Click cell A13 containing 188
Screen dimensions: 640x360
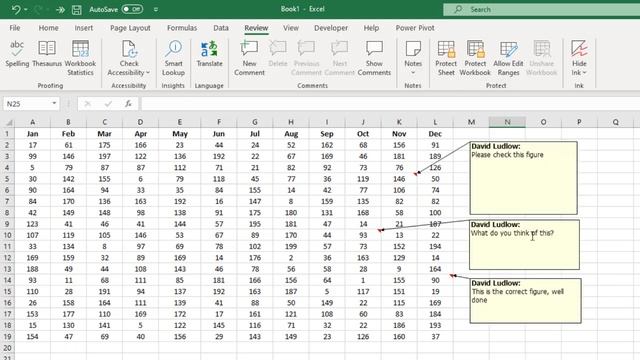tap(32, 269)
